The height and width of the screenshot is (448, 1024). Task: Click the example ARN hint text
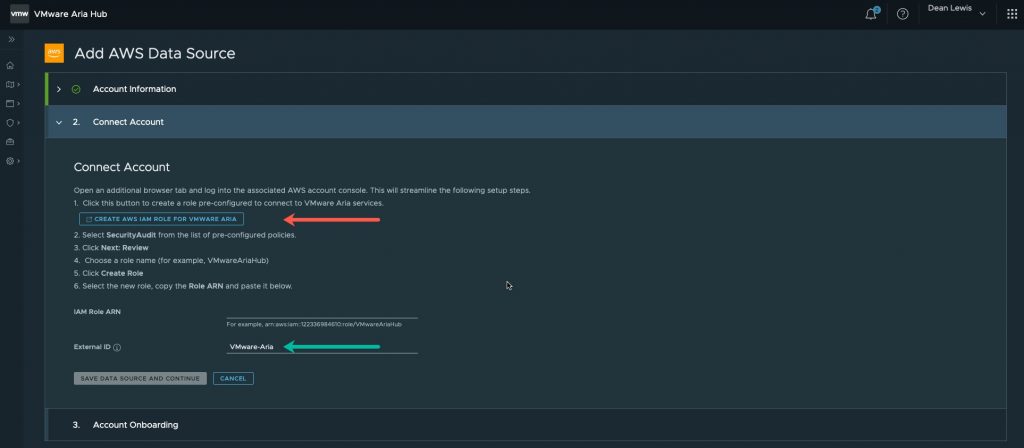(314, 324)
